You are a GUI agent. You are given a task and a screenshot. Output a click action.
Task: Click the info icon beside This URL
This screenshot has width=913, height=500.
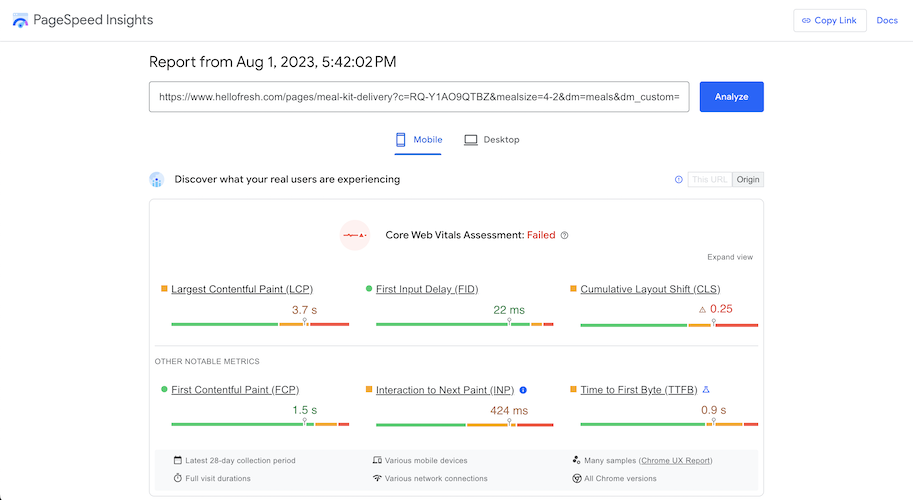click(679, 180)
